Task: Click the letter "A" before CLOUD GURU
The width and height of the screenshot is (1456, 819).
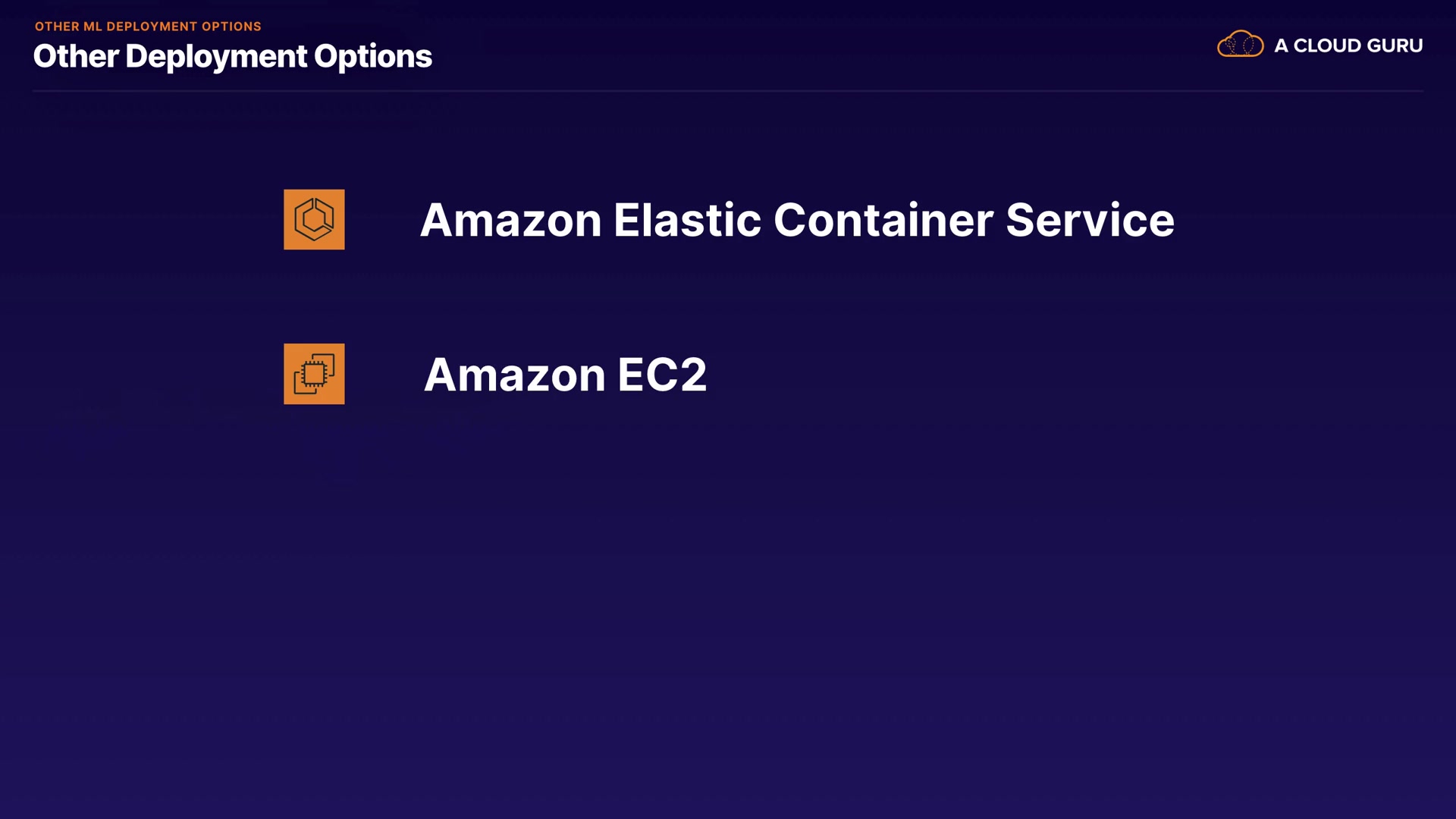Action: tap(1281, 45)
